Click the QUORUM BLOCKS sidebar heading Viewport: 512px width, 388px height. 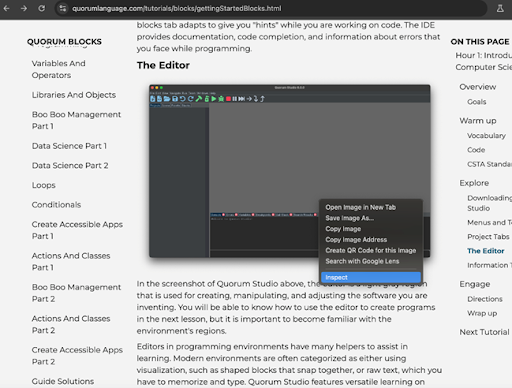pos(64,42)
